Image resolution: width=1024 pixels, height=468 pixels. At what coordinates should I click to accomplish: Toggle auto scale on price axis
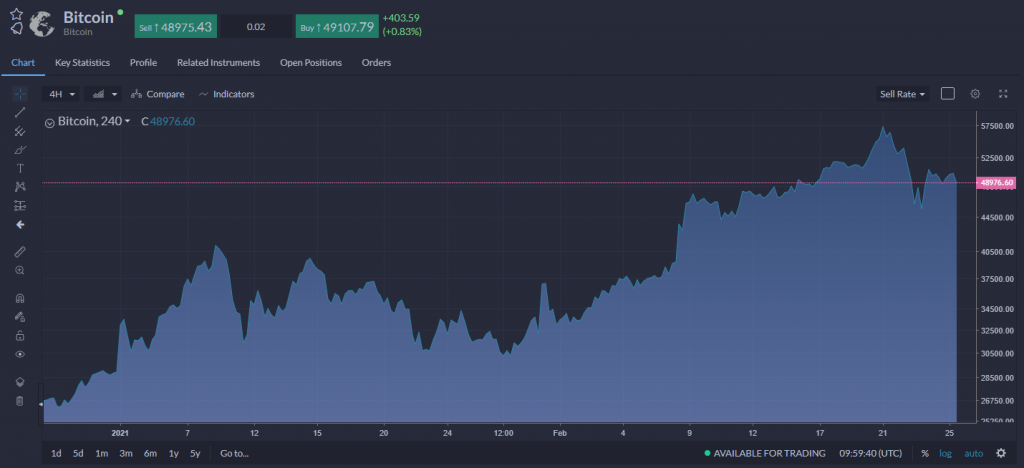coord(974,453)
